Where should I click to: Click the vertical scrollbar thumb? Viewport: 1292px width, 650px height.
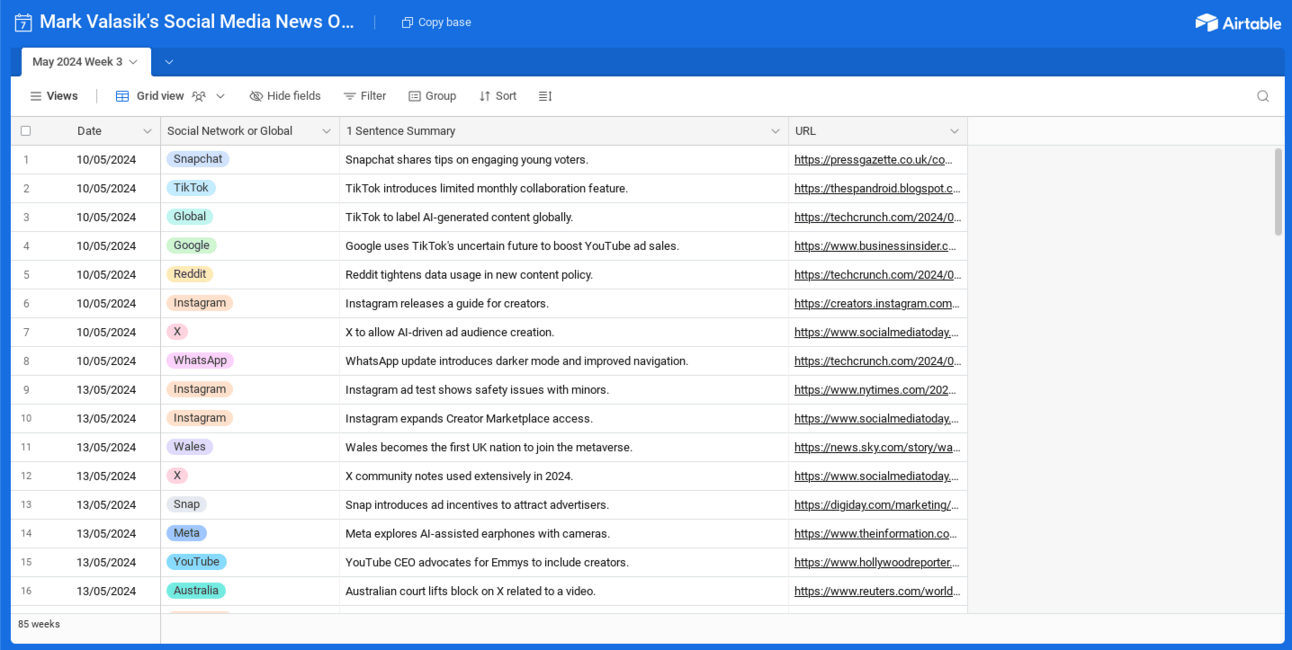1278,192
